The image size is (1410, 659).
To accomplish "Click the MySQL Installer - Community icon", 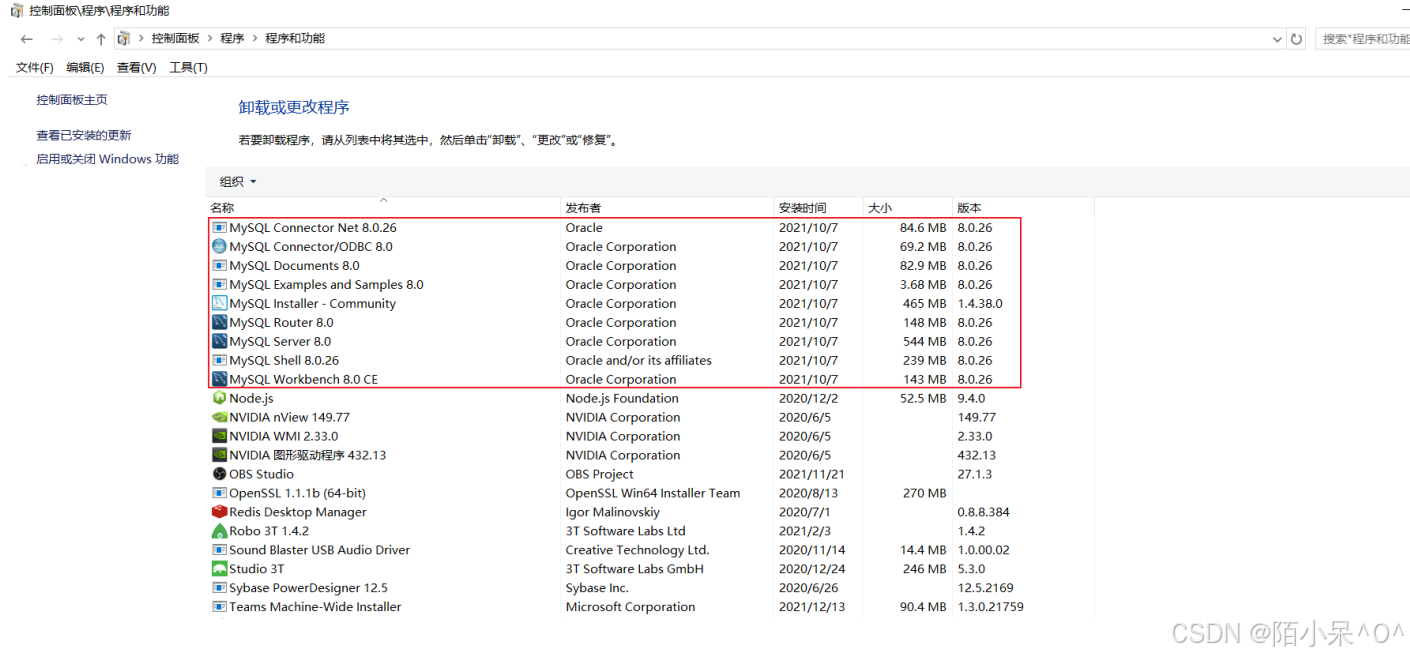I will [x=220, y=304].
